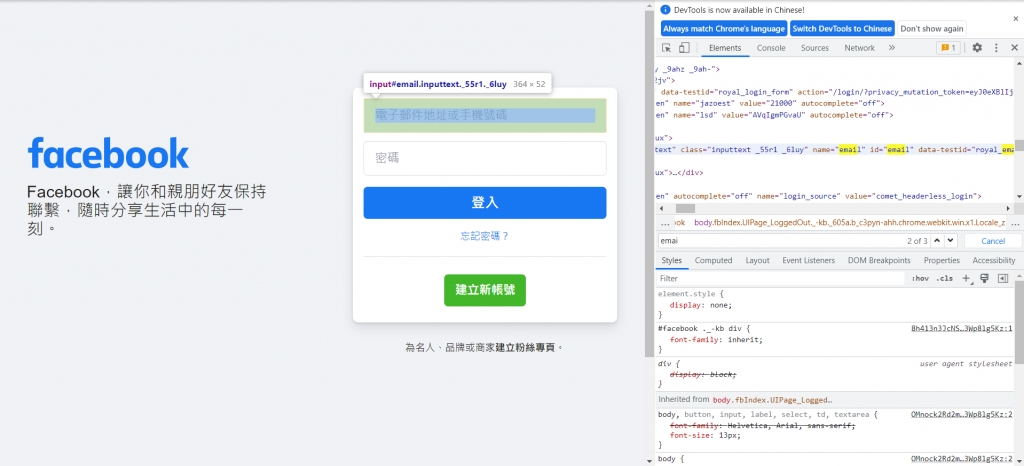Image resolution: width=1024 pixels, height=466 pixels.
Task: Select the Styles pane tab
Action: 671,260
